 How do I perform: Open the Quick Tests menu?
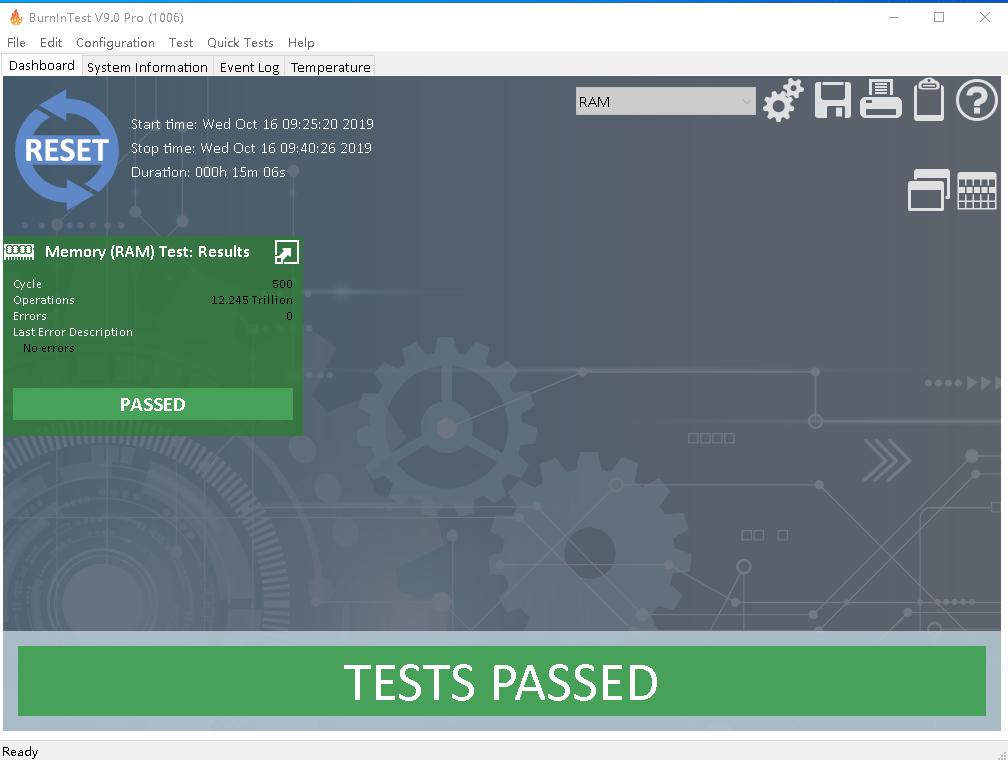(240, 42)
